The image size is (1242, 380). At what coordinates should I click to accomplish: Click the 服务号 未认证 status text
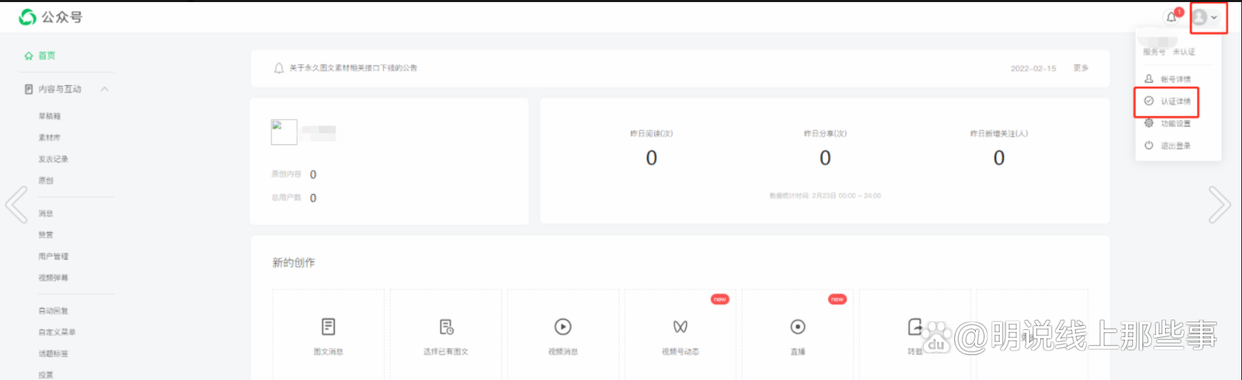point(1169,51)
